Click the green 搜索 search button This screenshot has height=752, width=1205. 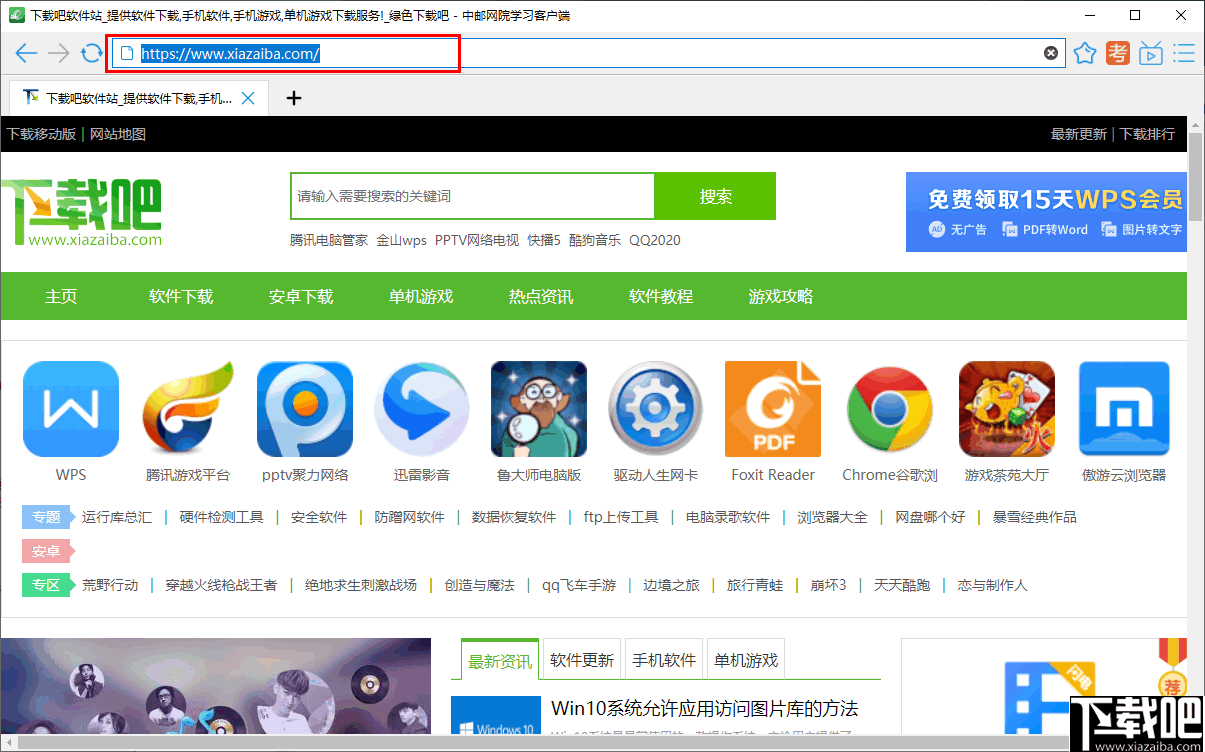714,196
